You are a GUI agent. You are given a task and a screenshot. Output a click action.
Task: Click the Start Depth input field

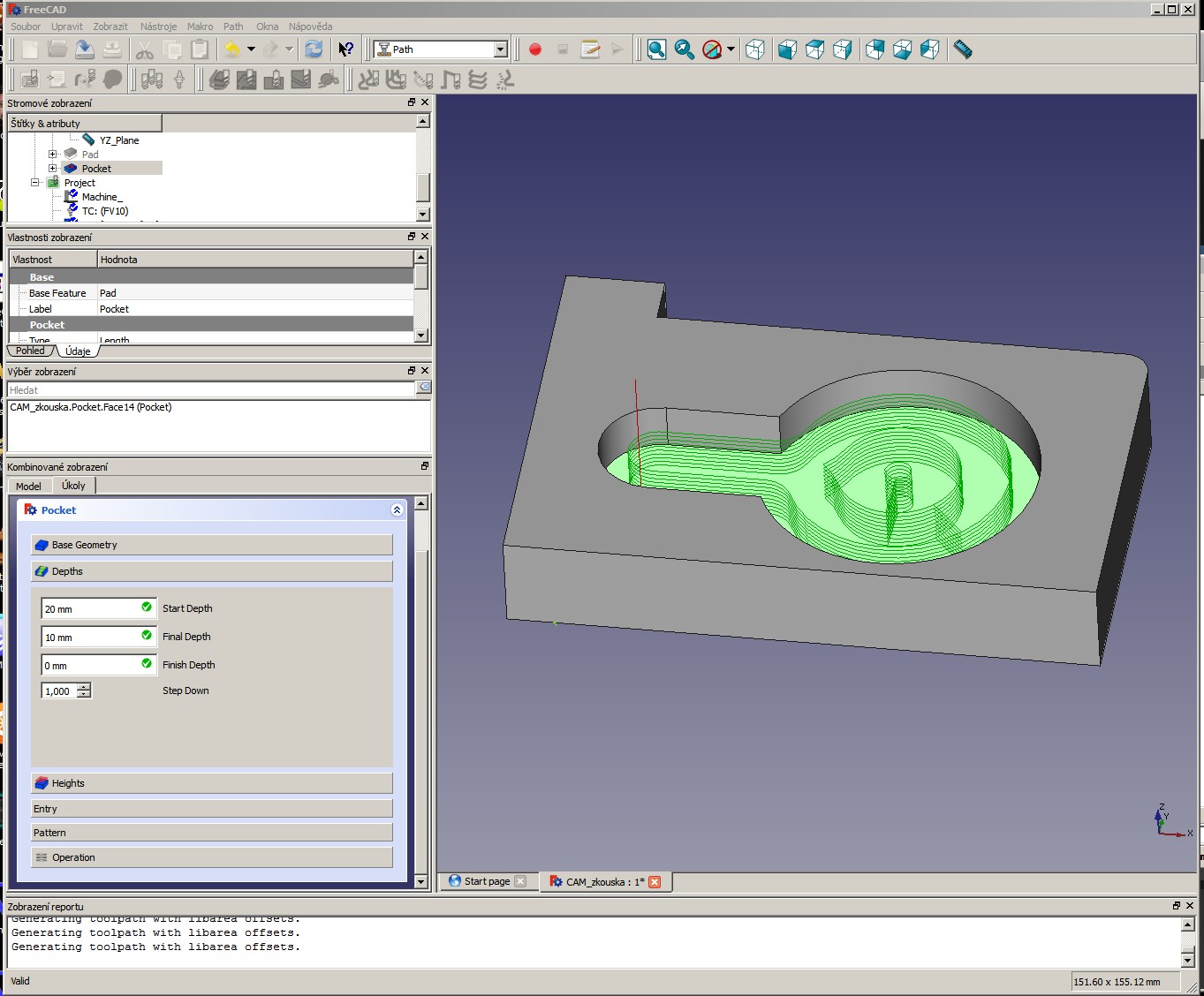(x=90, y=608)
